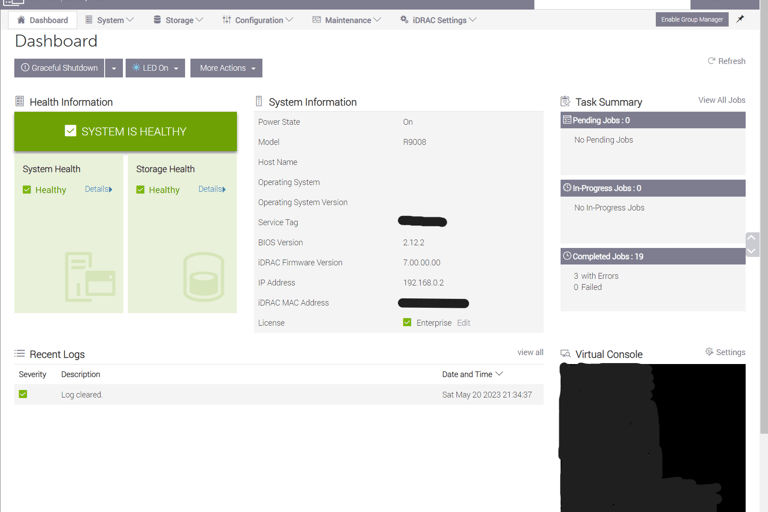Click Storage Health green check icon

tap(141, 190)
